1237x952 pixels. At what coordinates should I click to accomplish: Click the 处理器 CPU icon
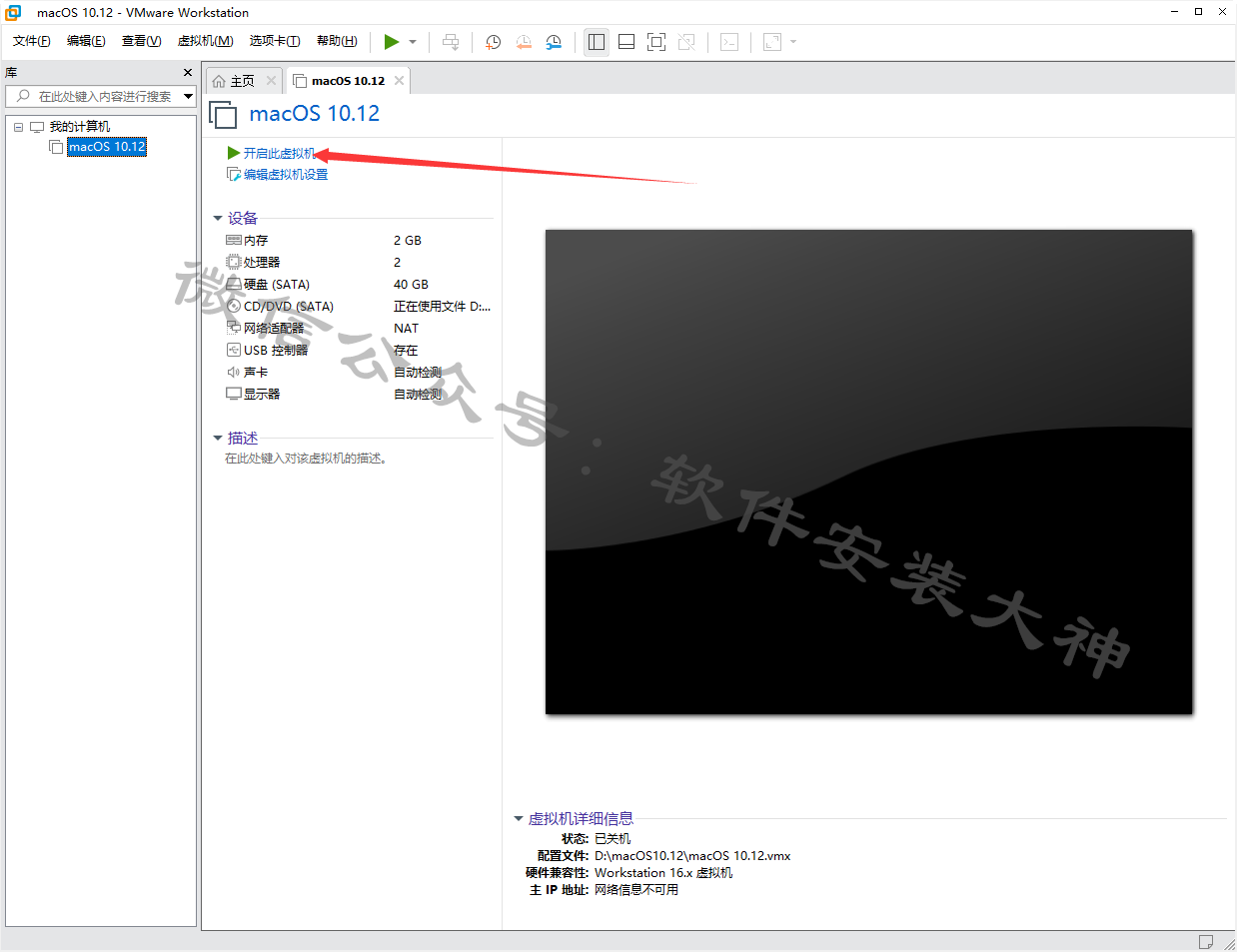point(234,263)
